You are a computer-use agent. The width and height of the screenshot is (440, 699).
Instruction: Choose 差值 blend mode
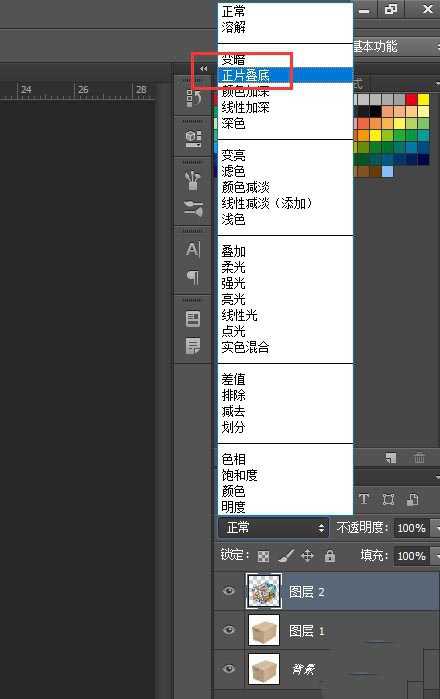coord(285,379)
